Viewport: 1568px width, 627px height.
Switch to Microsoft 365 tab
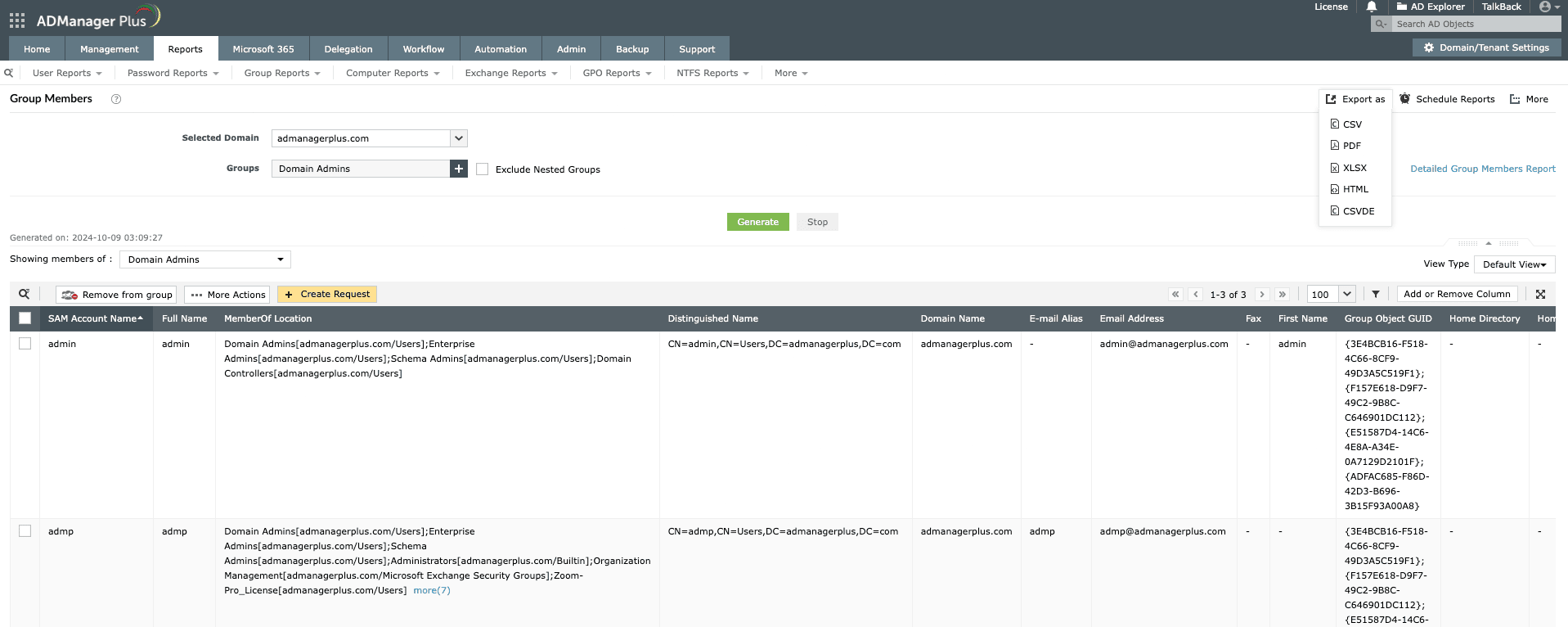pyautogui.click(x=263, y=49)
